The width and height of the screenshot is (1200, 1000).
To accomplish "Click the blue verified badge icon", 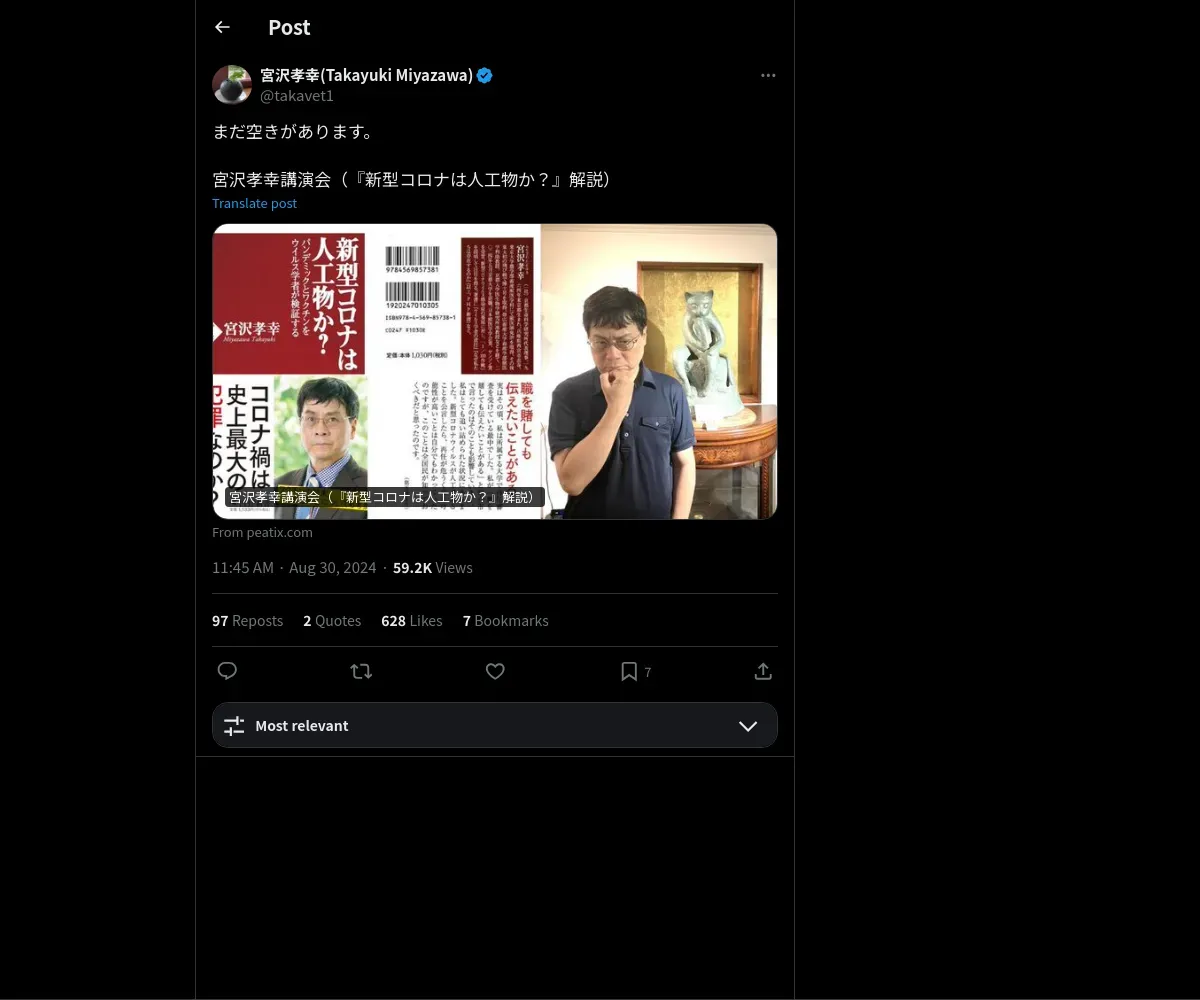I will point(485,75).
